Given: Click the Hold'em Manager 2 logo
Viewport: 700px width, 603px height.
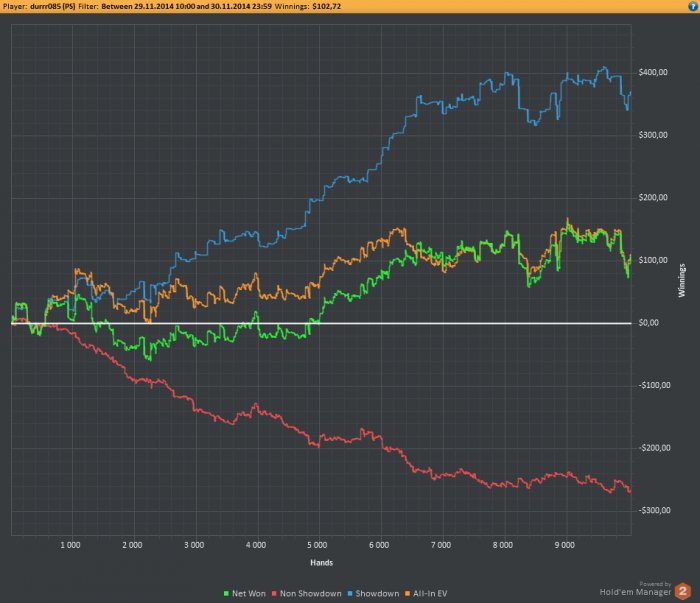Looking at the screenshot, I should 682,591.
